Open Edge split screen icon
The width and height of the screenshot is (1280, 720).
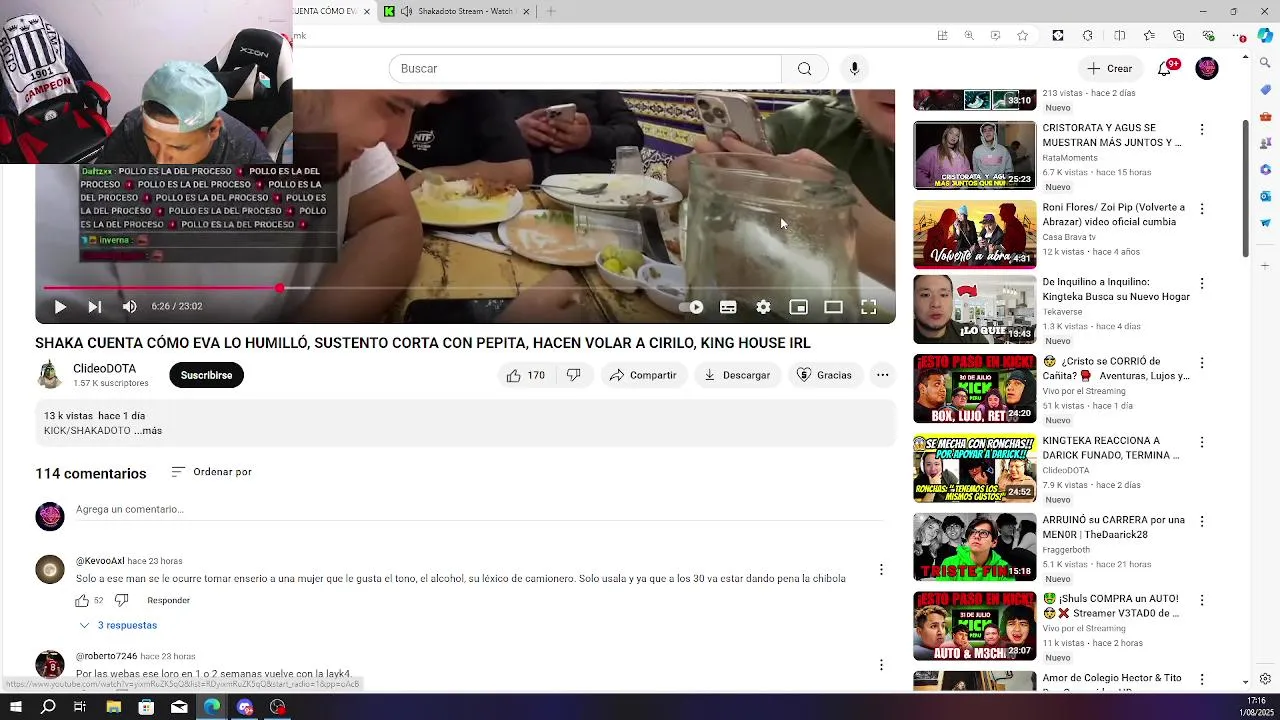click(1119, 36)
